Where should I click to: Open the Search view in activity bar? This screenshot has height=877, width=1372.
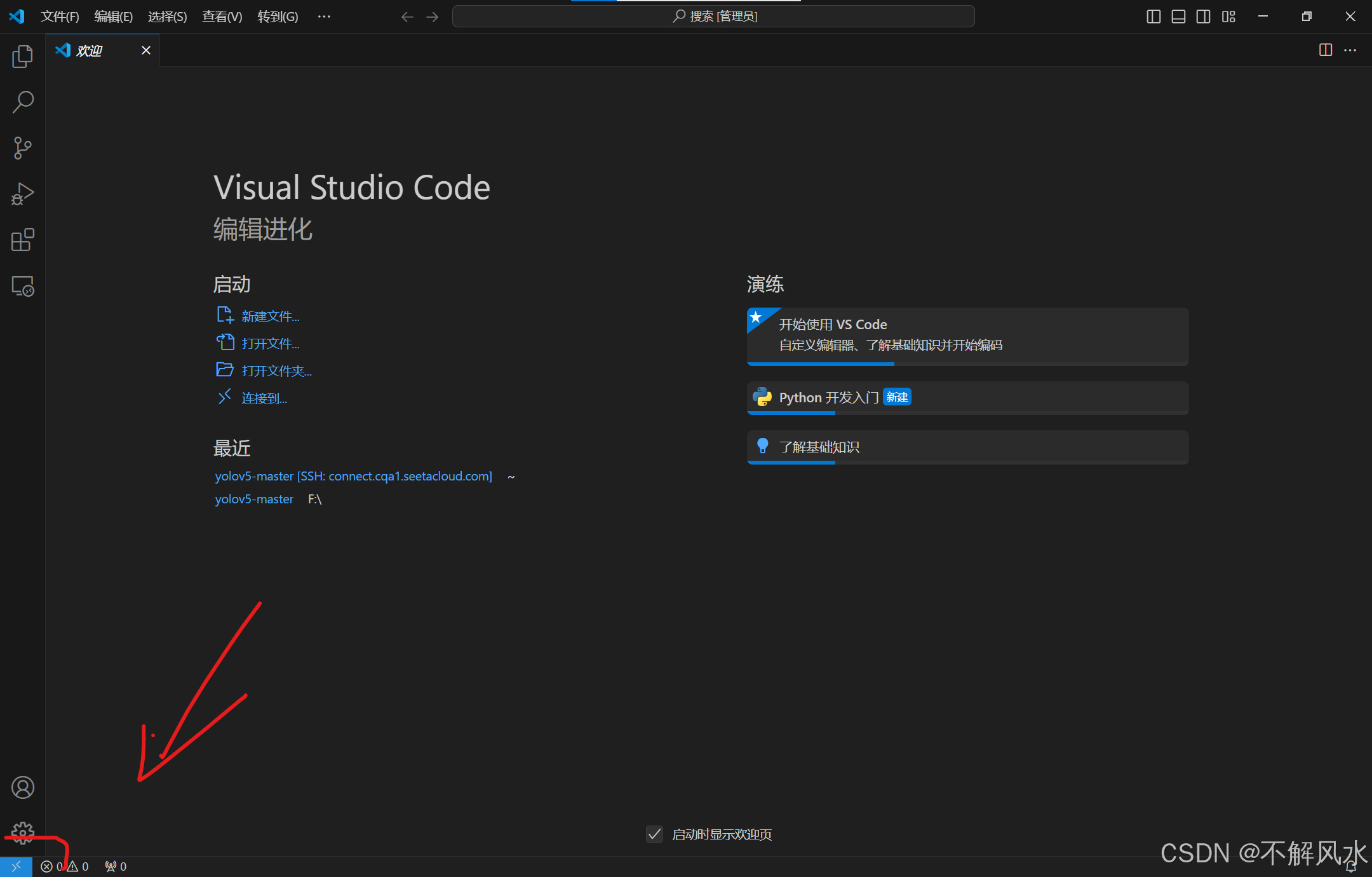(22, 102)
